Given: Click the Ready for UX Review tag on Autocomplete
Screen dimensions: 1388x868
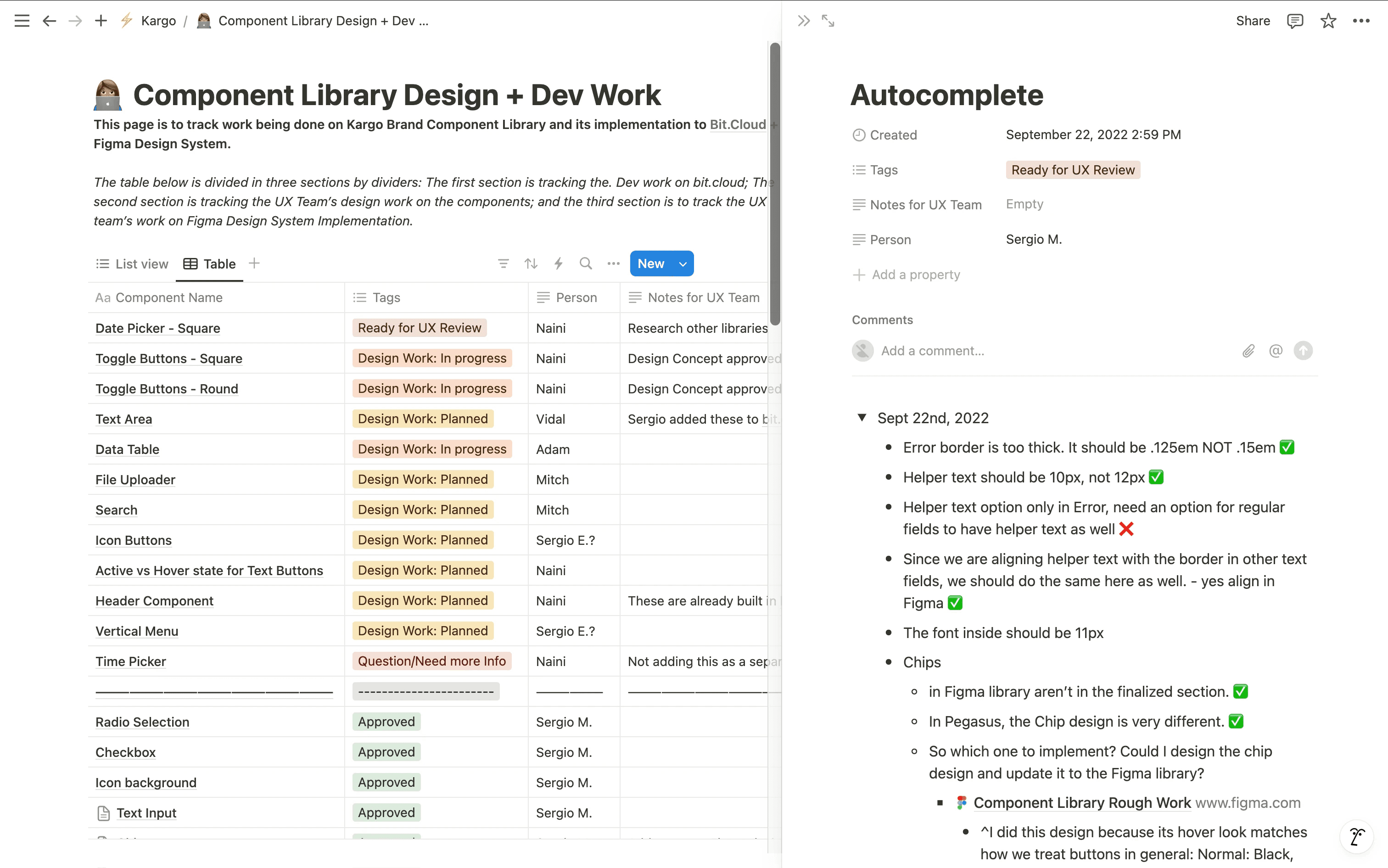Looking at the screenshot, I should click(1072, 170).
